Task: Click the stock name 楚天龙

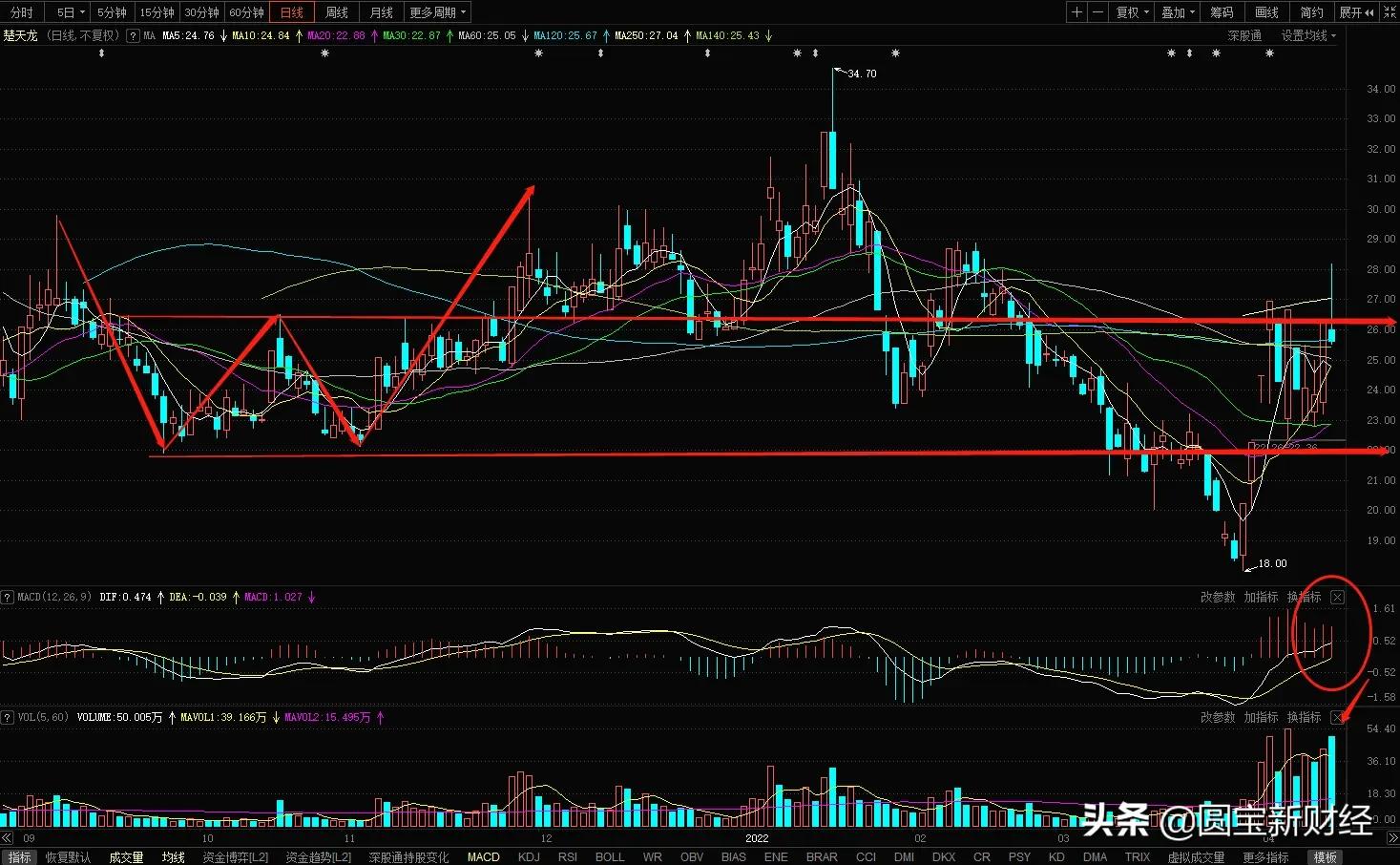Action: pyautogui.click(x=20, y=35)
